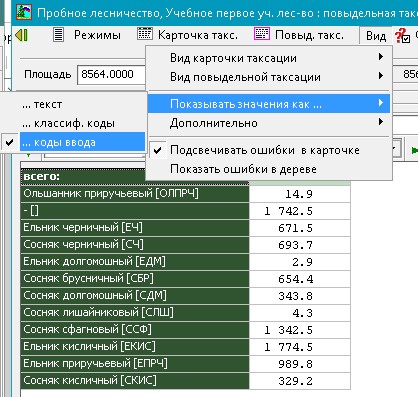Select row Сосняк брусничный [СБР]
The height and width of the screenshot is (397, 418).
tap(135, 279)
